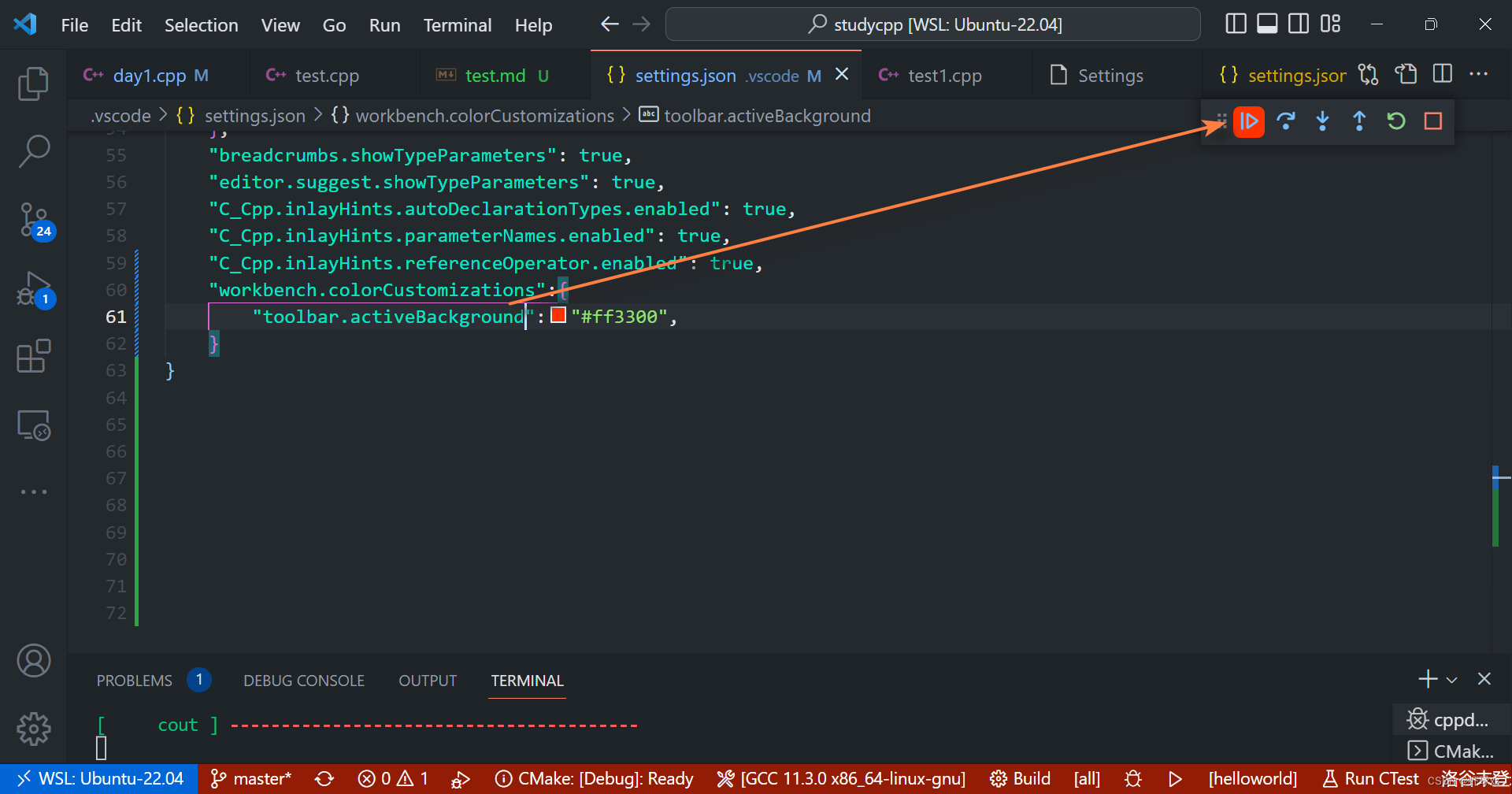Click the Continue debug button
1512x794 pixels.
click(1249, 121)
